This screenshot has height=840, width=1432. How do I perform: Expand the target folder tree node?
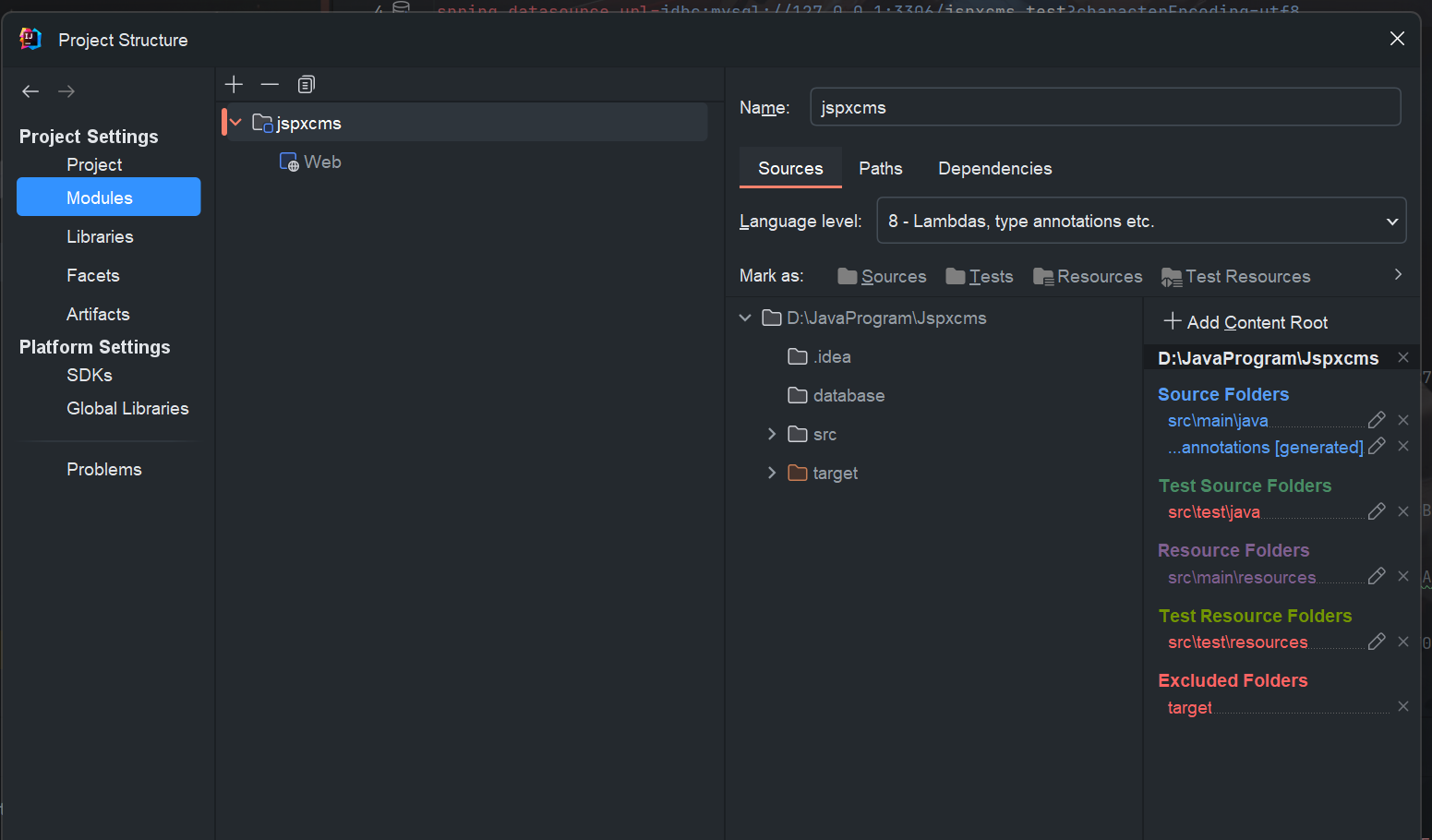tap(772, 473)
